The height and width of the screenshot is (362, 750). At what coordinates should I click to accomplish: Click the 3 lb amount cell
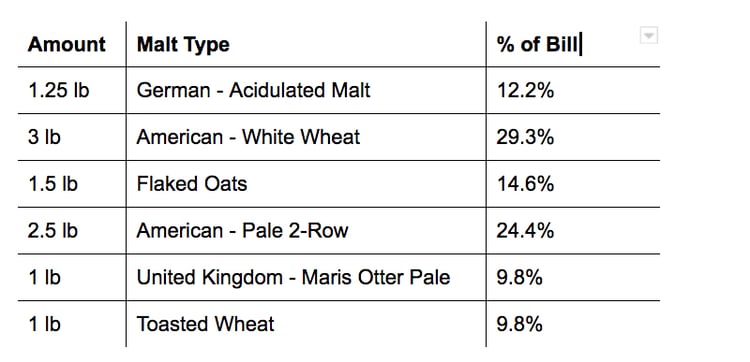(x=72, y=137)
